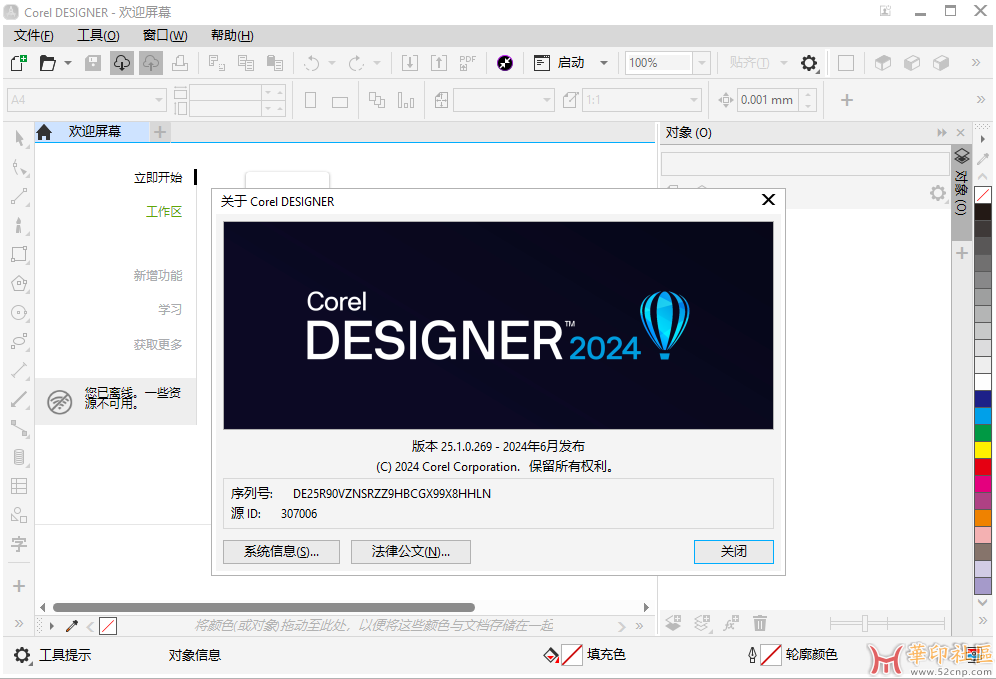Open 工作区 link on welcome screen
Image resolution: width=996 pixels, height=679 pixels.
(164, 212)
